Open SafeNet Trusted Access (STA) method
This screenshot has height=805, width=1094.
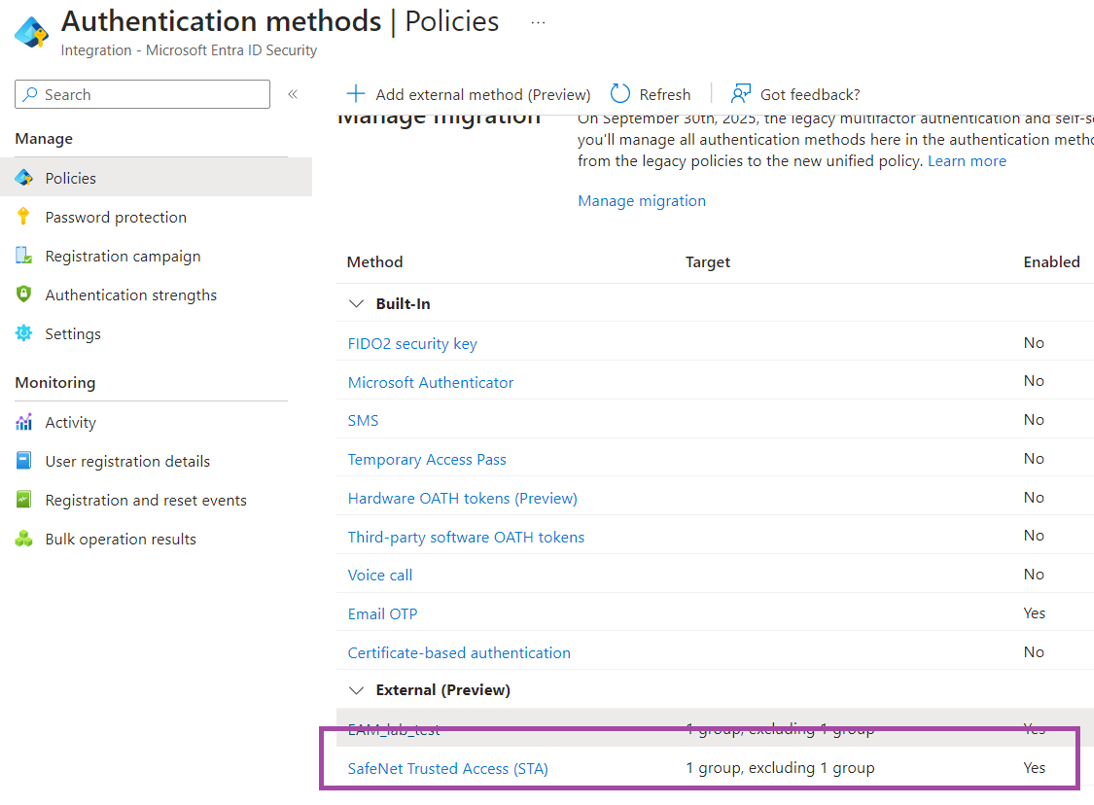(x=447, y=768)
